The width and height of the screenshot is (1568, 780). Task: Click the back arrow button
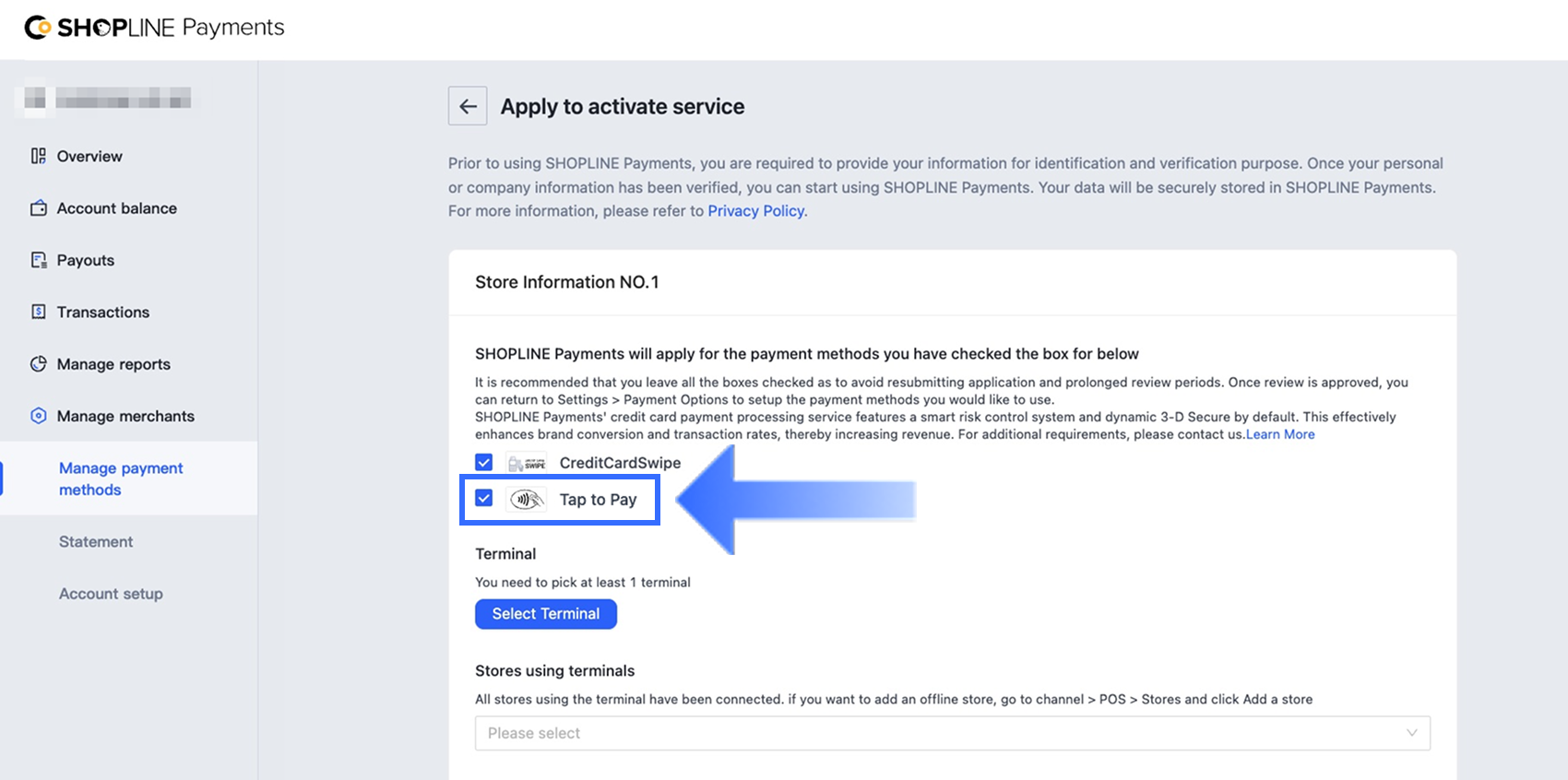[x=468, y=106]
